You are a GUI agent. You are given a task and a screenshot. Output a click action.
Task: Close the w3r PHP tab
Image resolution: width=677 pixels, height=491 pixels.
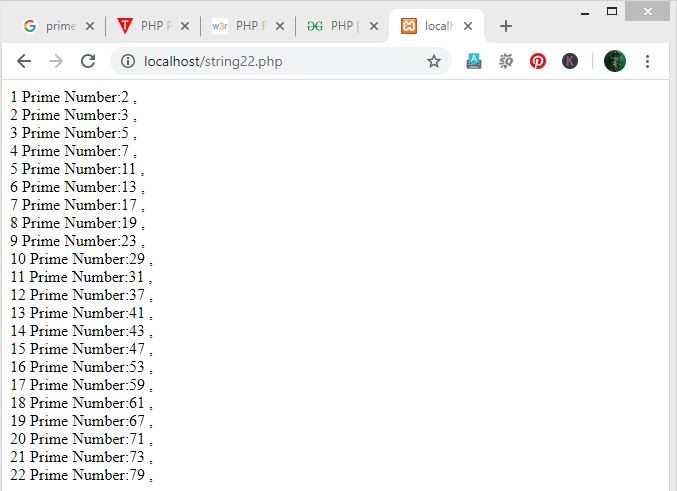[x=280, y=26]
